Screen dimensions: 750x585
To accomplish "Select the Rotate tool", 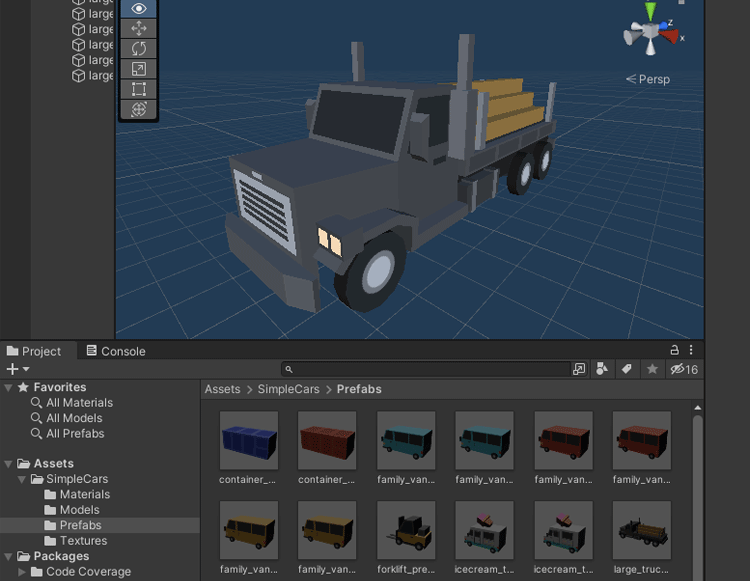I will pos(139,48).
